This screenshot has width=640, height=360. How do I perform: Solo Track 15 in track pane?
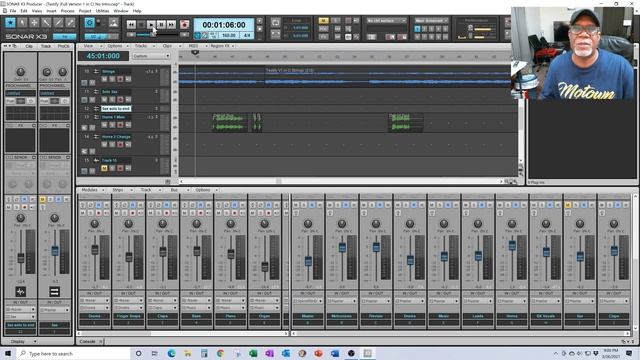112,168
